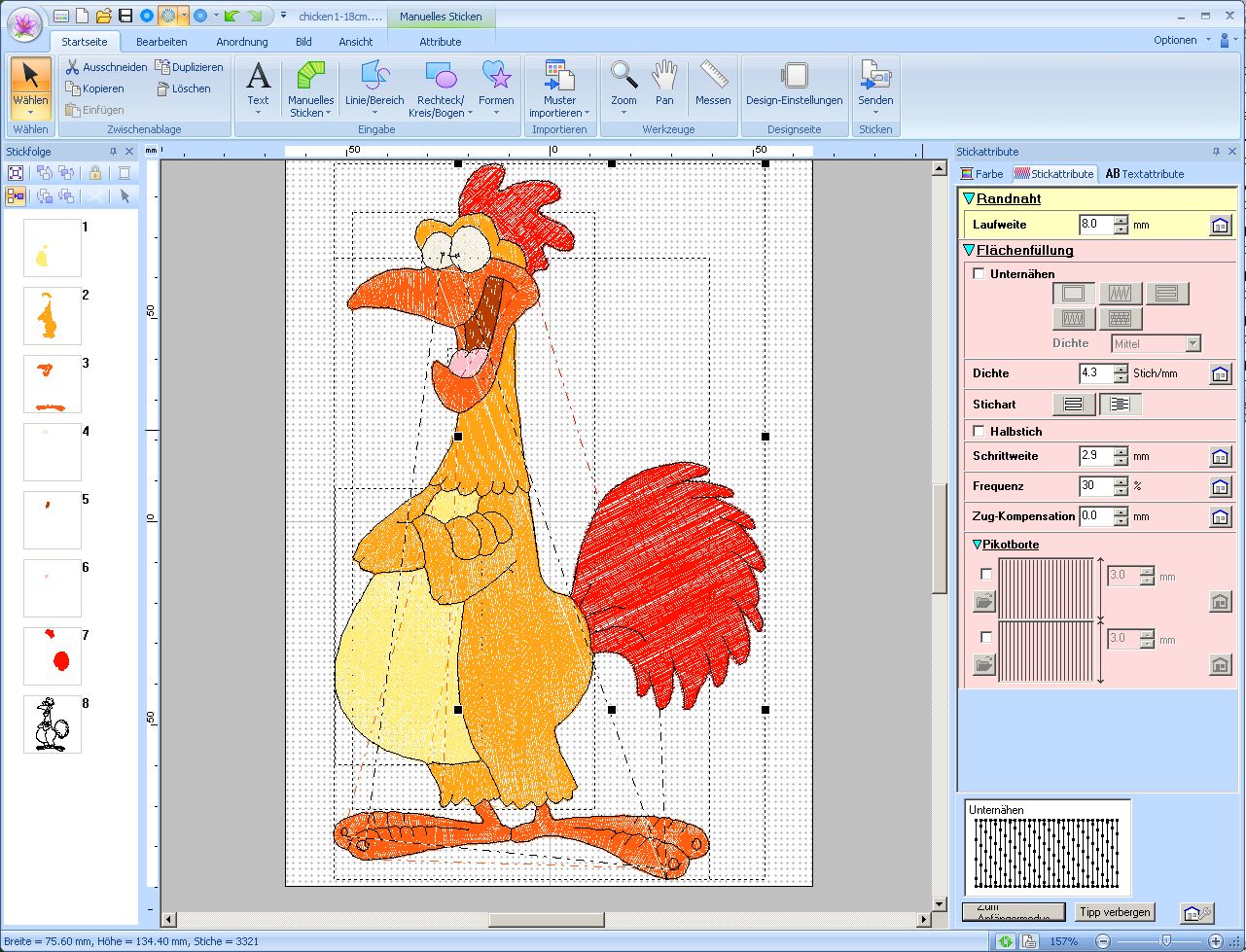This screenshot has width=1246, height=952.
Task: Open the Bild ribbon tab
Action: pos(303,42)
